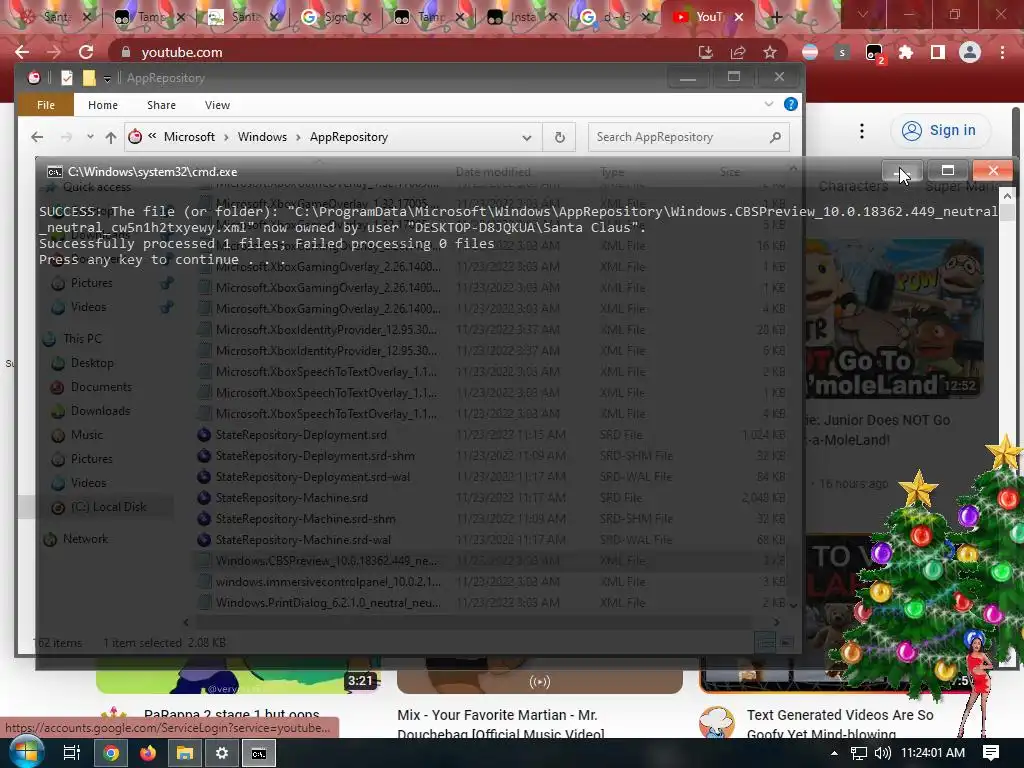Viewport: 1024px width, 768px height.
Task: Open the notification center icon
Action: click(991, 752)
